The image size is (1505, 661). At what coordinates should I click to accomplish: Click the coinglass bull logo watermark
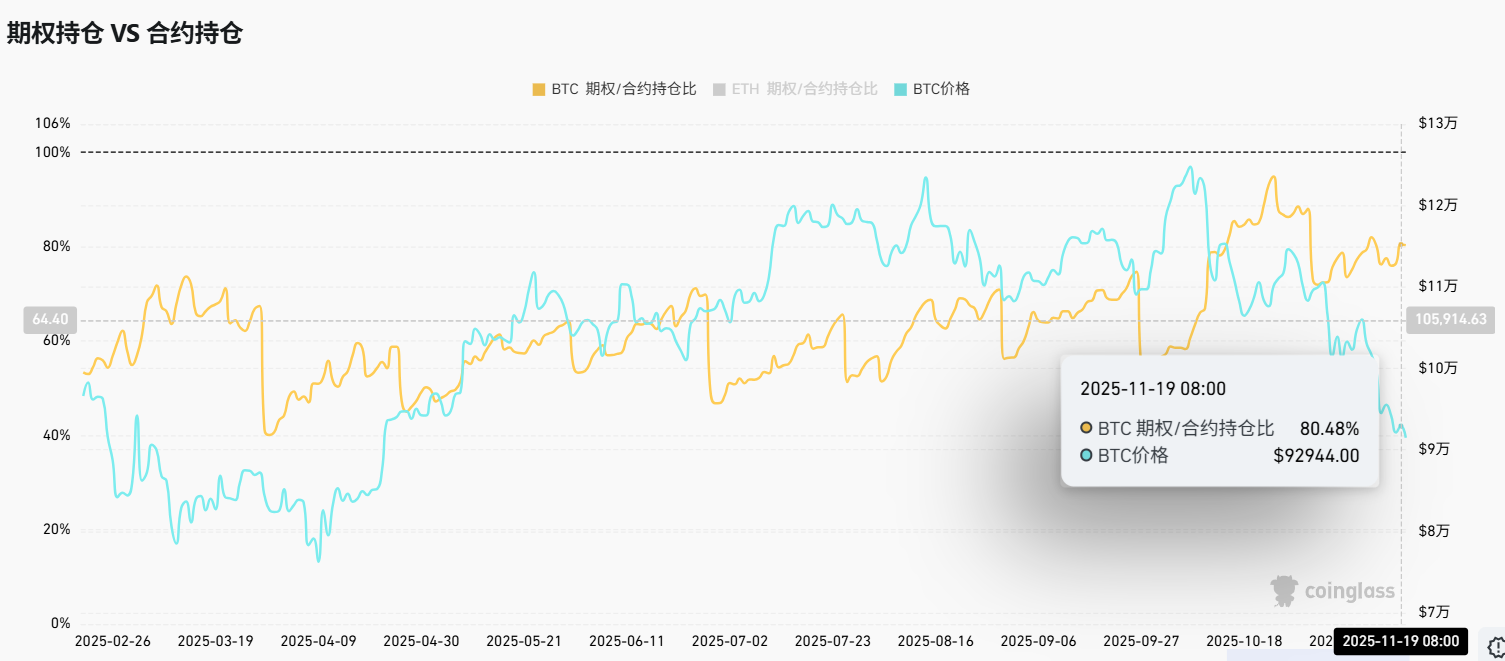click(1285, 591)
